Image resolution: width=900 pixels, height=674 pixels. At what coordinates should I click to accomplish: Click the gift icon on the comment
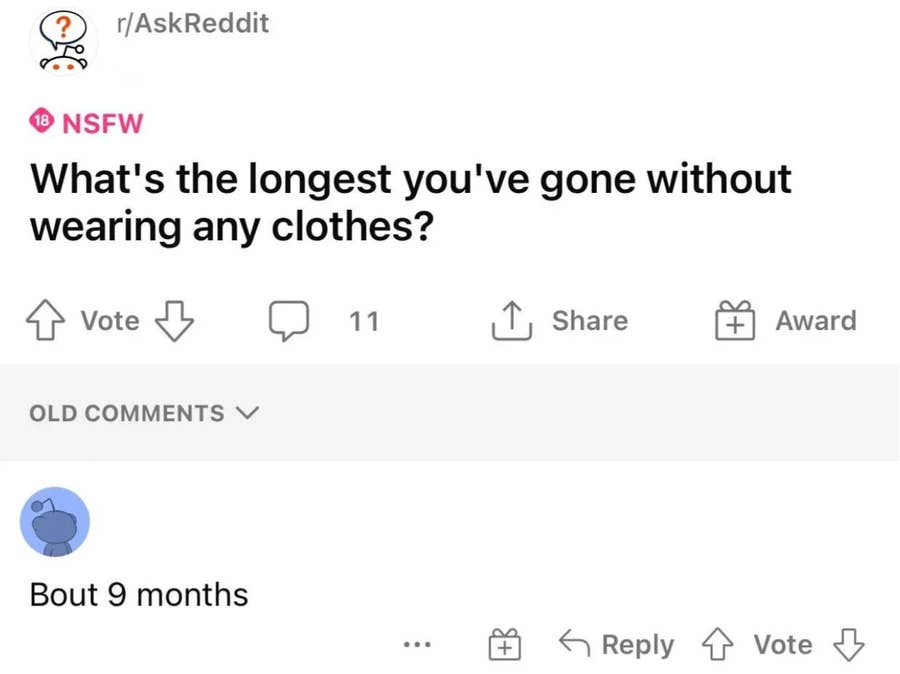(x=505, y=644)
